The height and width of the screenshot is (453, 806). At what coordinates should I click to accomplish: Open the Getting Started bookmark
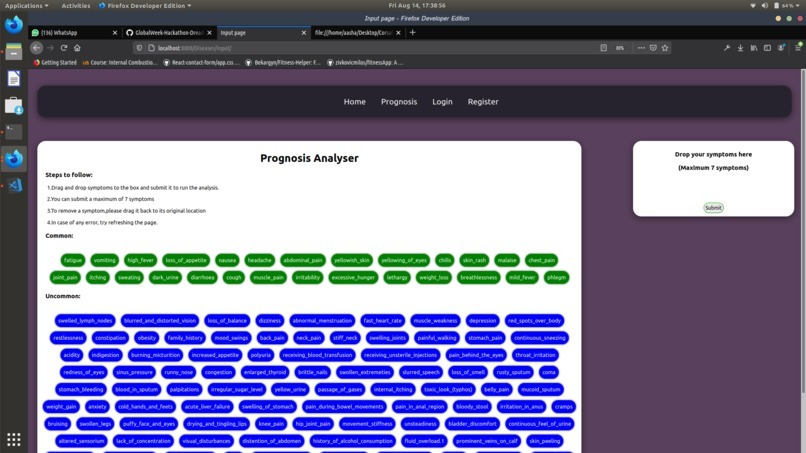[x=55, y=62]
